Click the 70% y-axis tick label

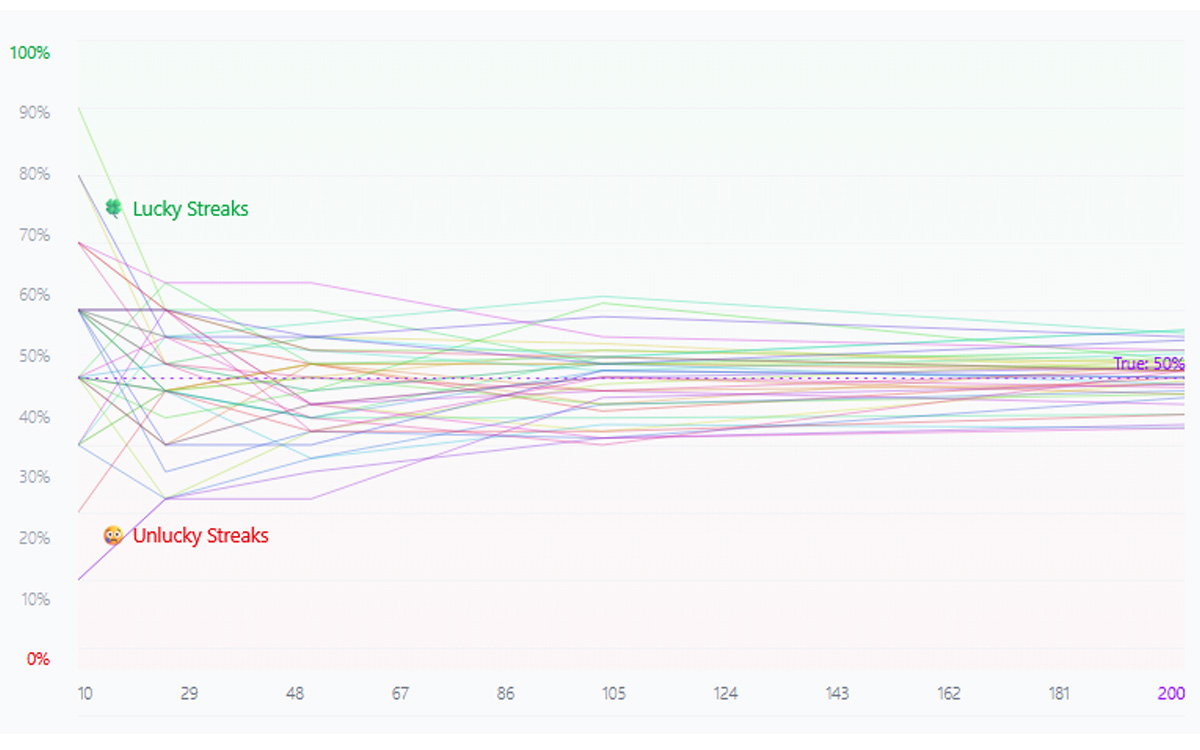tap(34, 235)
